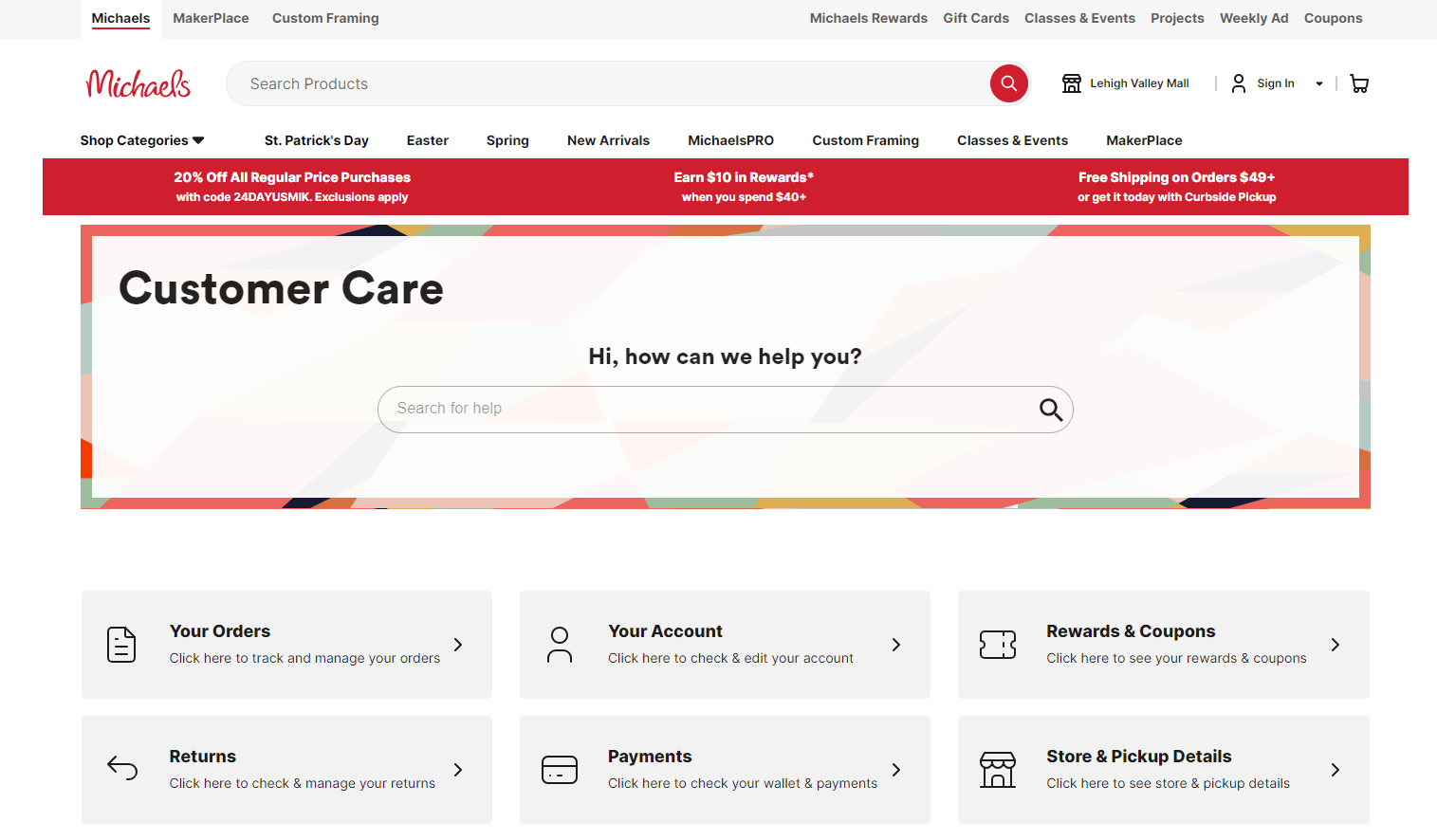Click the return arrow icon on the Returns card
Screen dimensions: 1437x840
click(122, 768)
